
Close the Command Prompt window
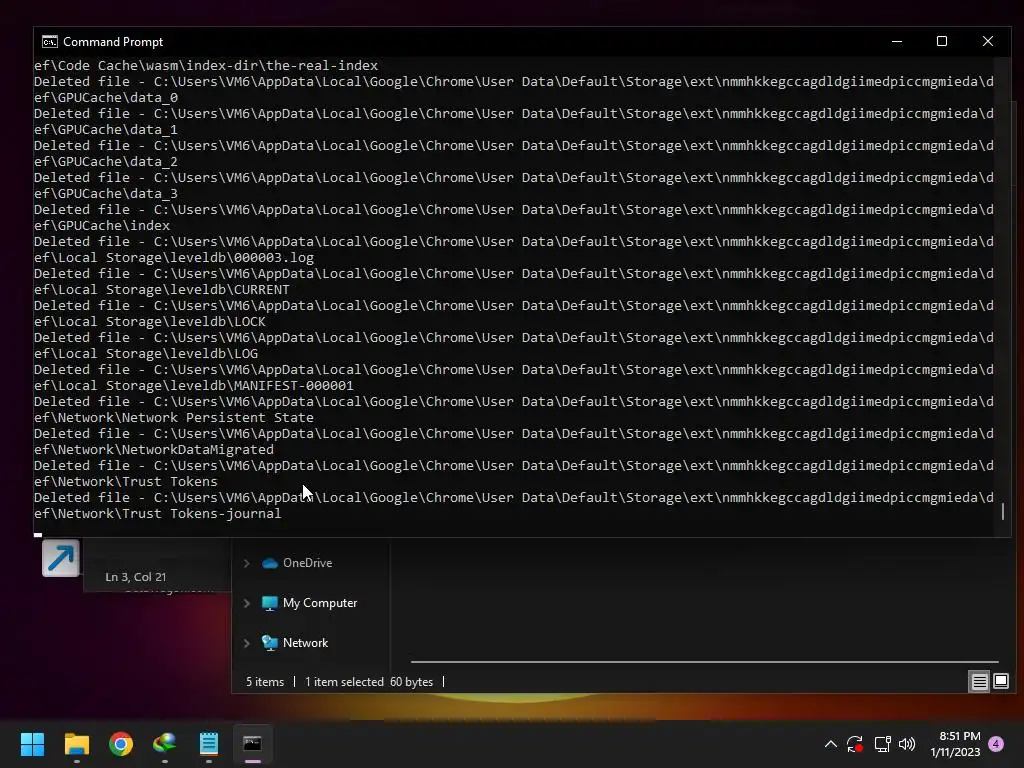[987, 41]
